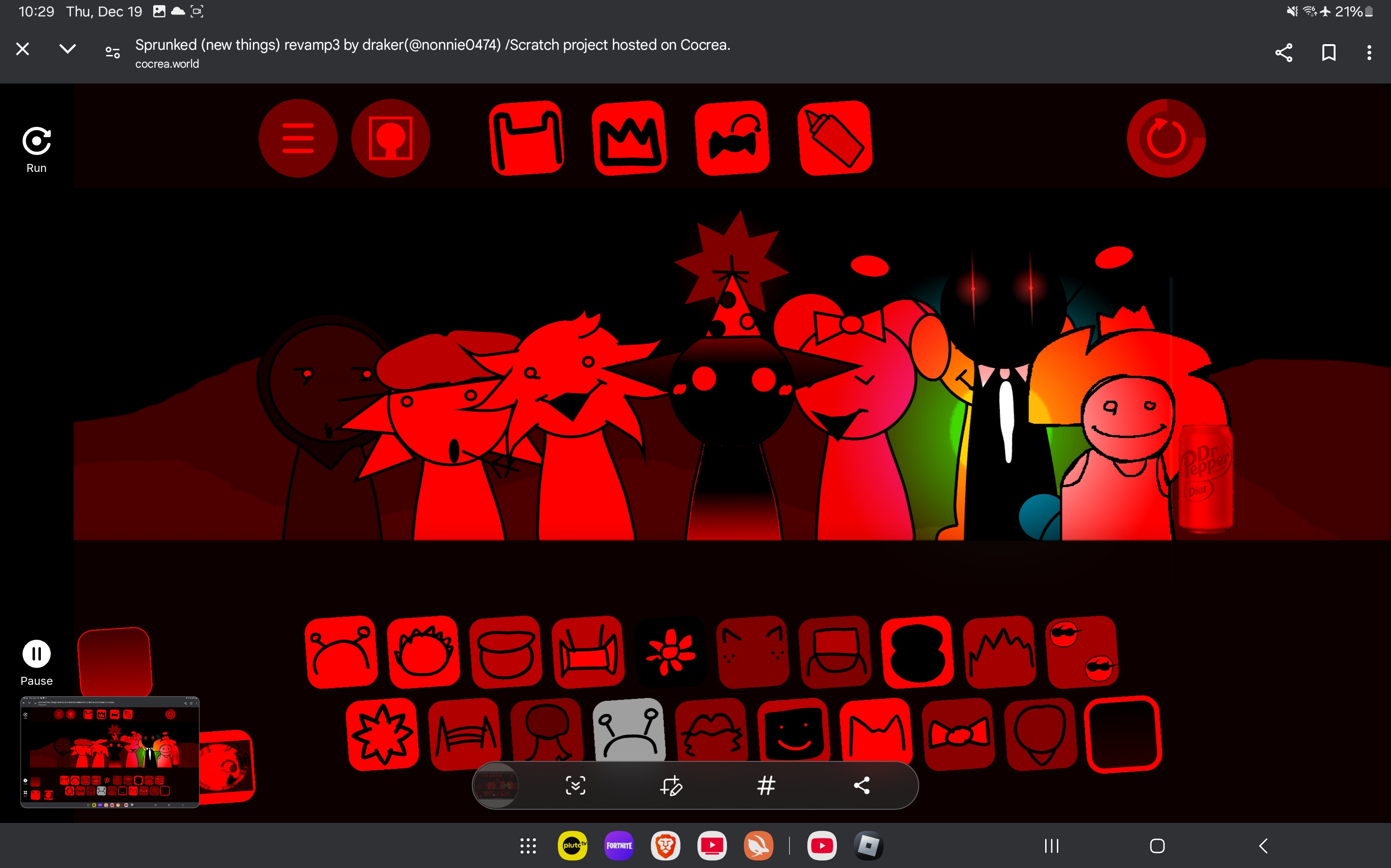Click the cocrea.world URL text
Viewport: 1391px width, 868px height.
(167, 64)
